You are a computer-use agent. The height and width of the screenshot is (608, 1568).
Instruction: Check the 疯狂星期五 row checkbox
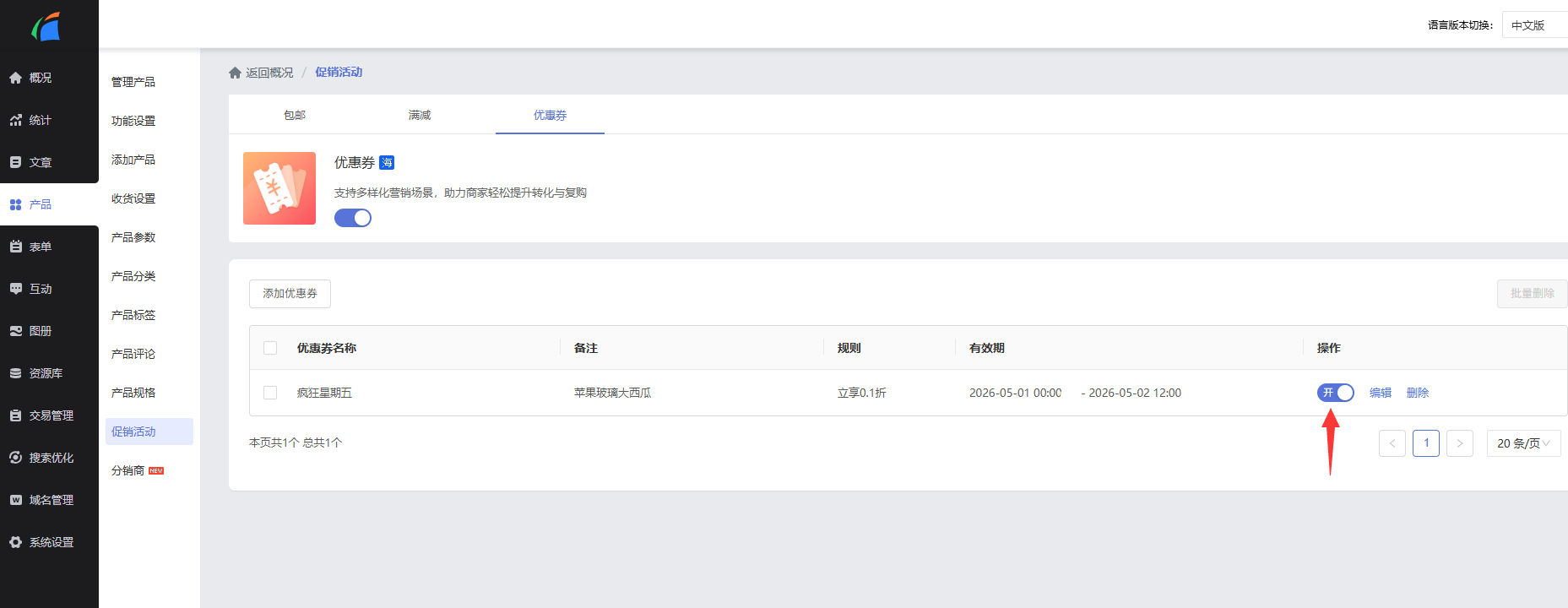point(270,393)
